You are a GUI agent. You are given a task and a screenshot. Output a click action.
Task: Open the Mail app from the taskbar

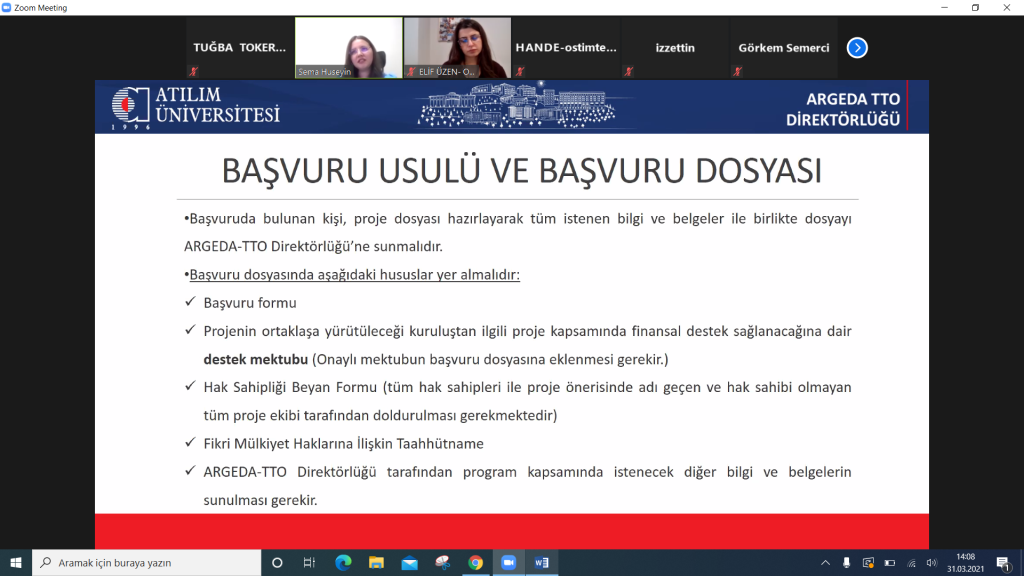point(409,562)
